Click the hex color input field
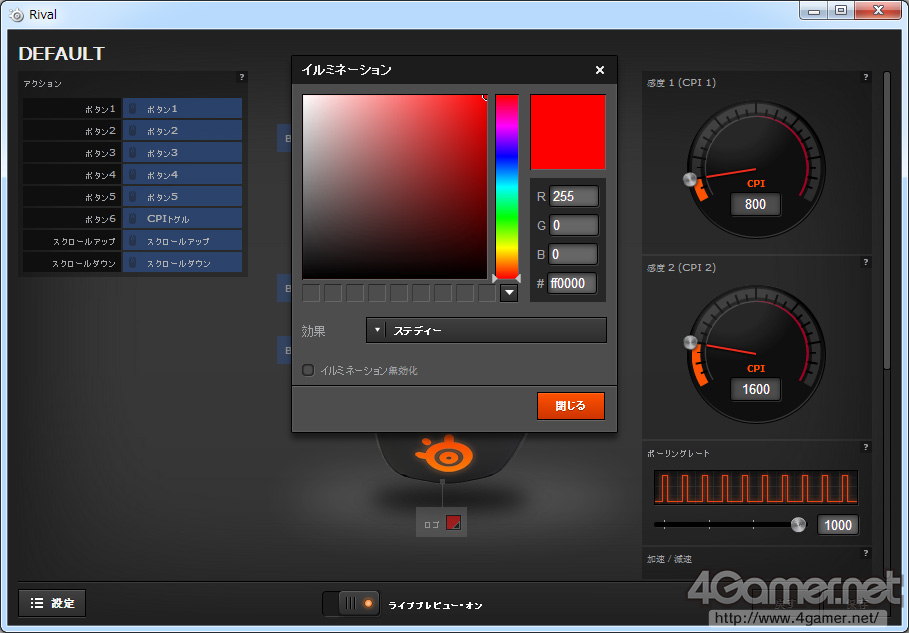Image resolution: width=909 pixels, height=633 pixels. tap(572, 283)
